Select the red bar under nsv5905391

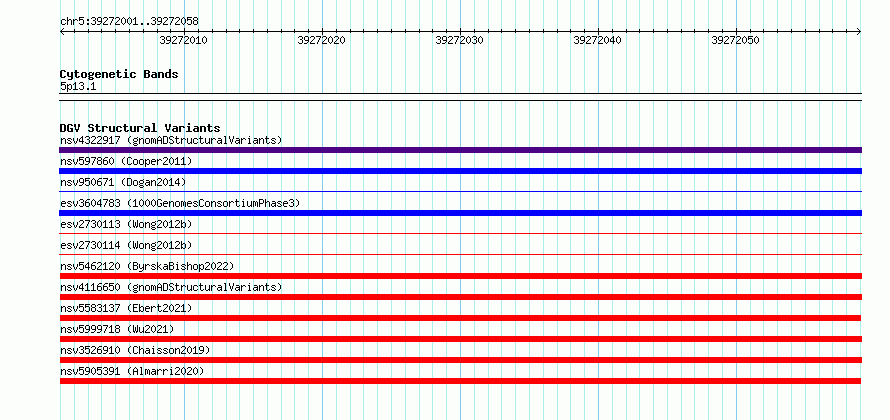(460, 381)
